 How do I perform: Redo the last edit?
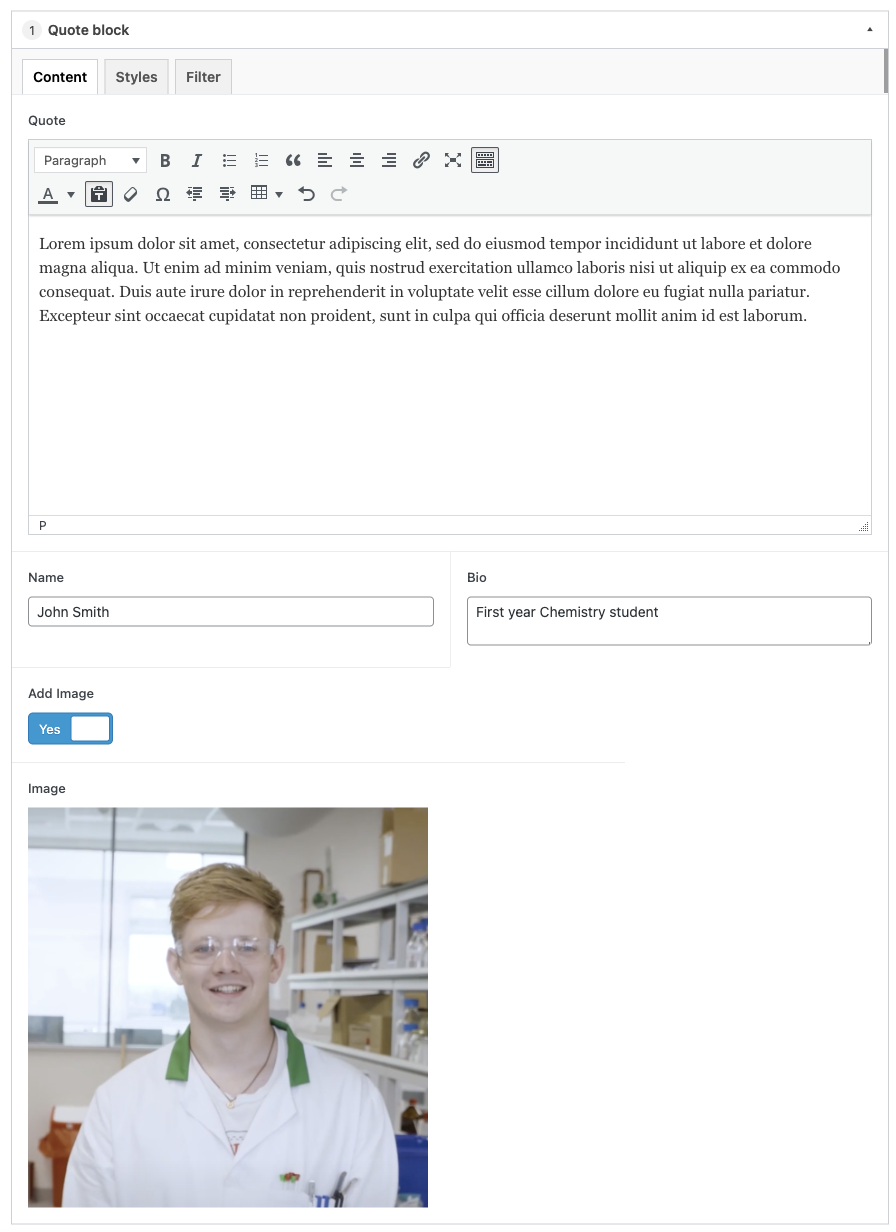coord(339,194)
